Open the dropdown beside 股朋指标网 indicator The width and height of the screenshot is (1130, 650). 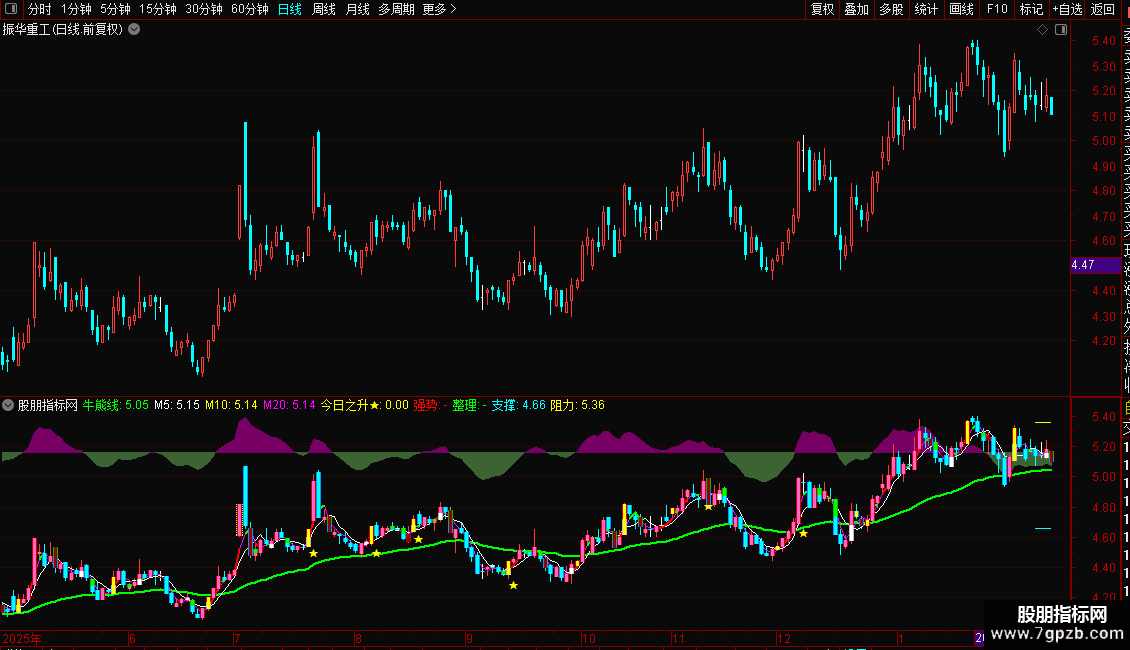(8, 405)
